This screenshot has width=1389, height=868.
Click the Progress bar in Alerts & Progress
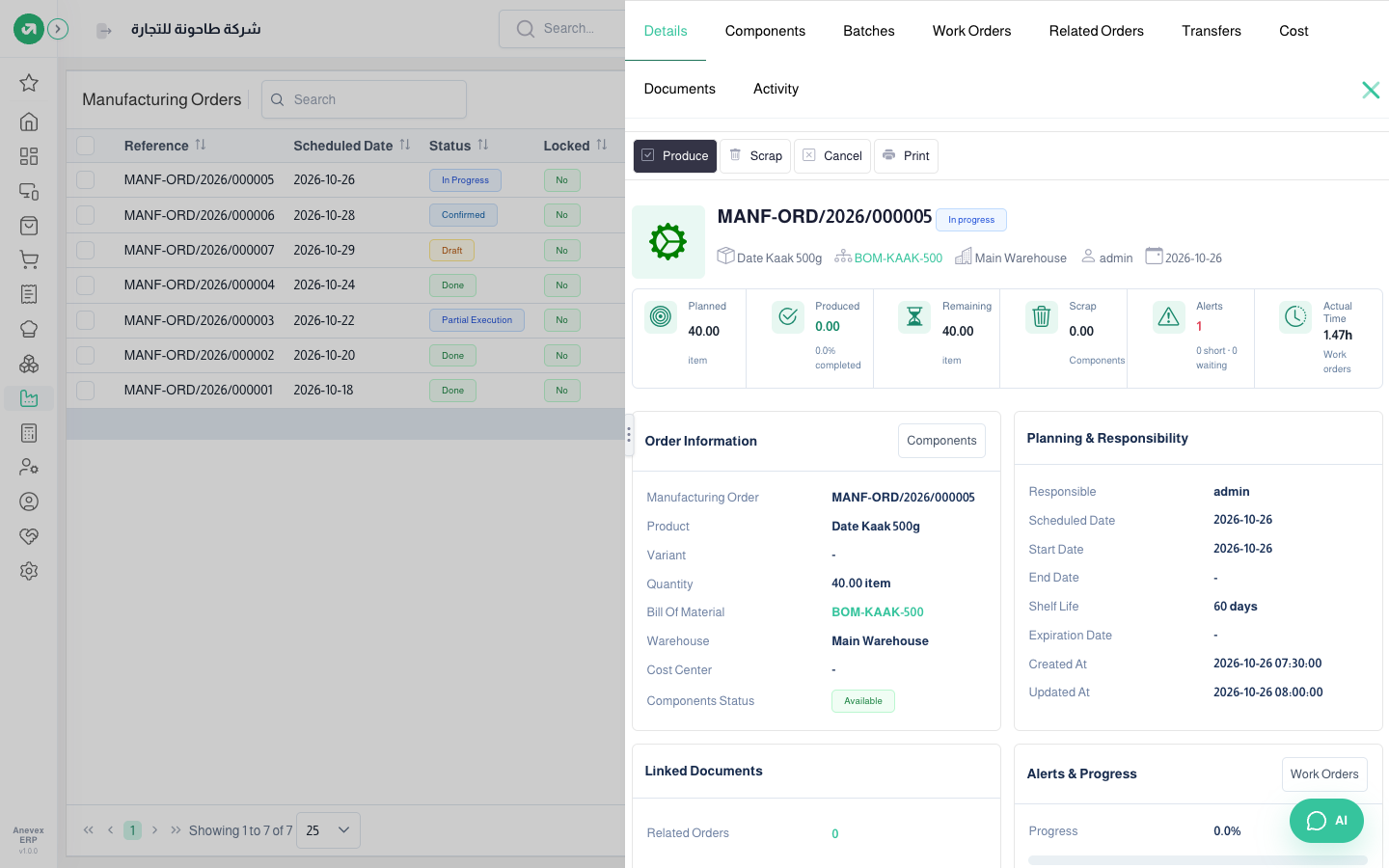(x=1197, y=860)
